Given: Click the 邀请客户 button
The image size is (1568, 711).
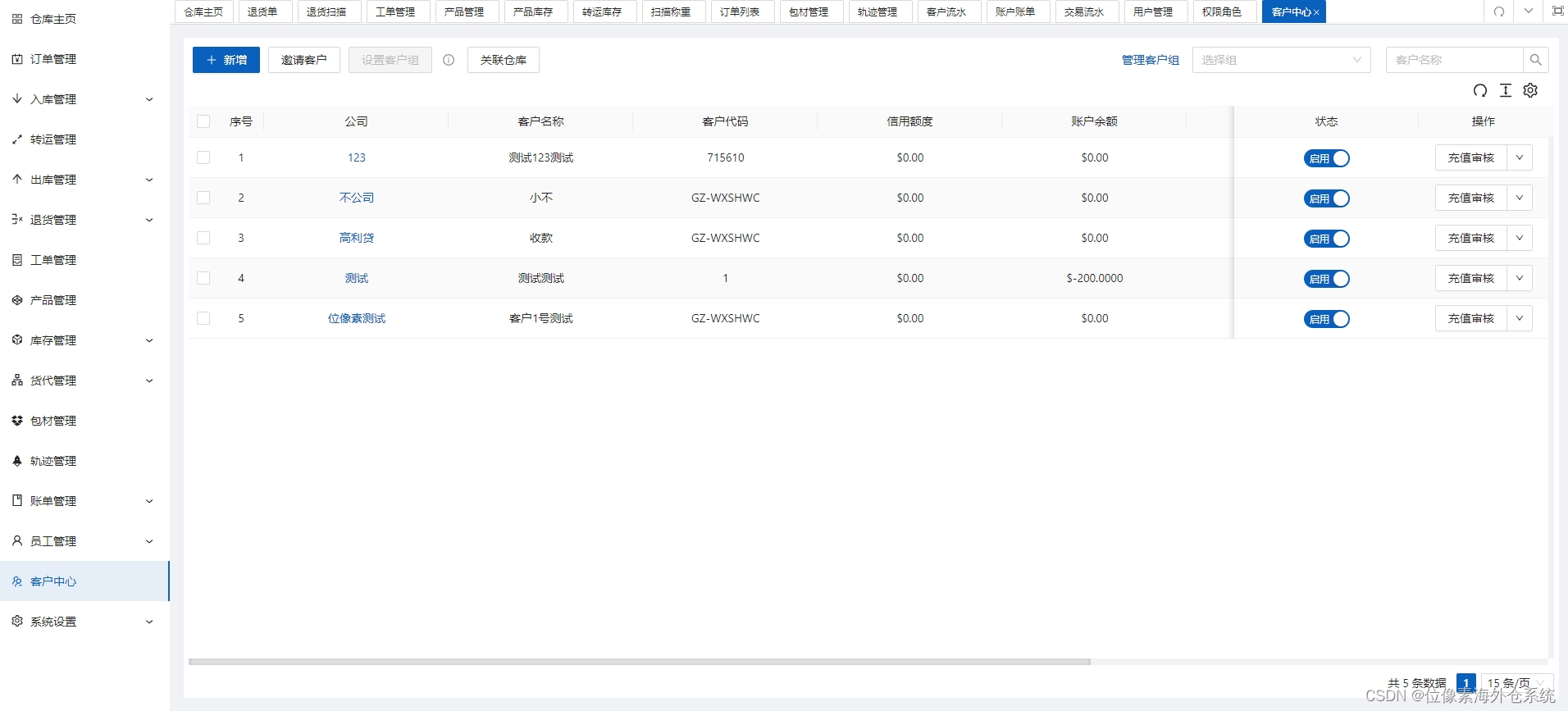Looking at the screenshot, I should 304,60.
